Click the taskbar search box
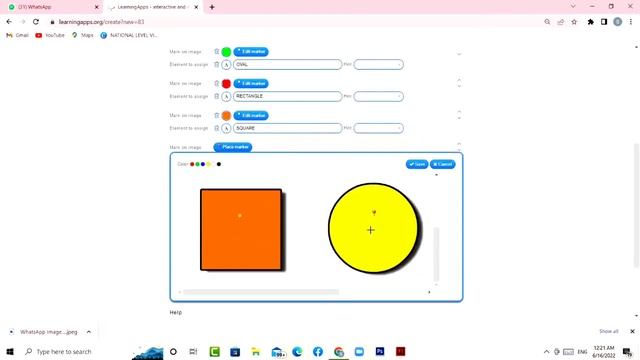 tap(73, 351)
